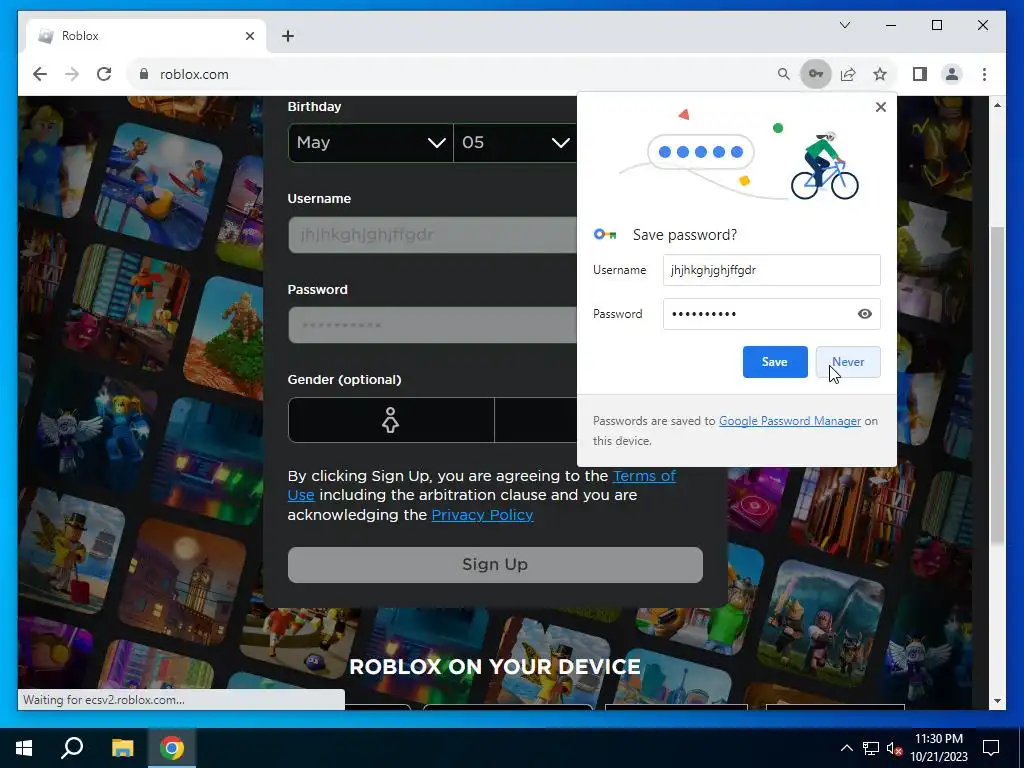Click the roblox.com address bar
Image resolution: width=1024 pixels, height=768 pixels.
click(451, 74)
